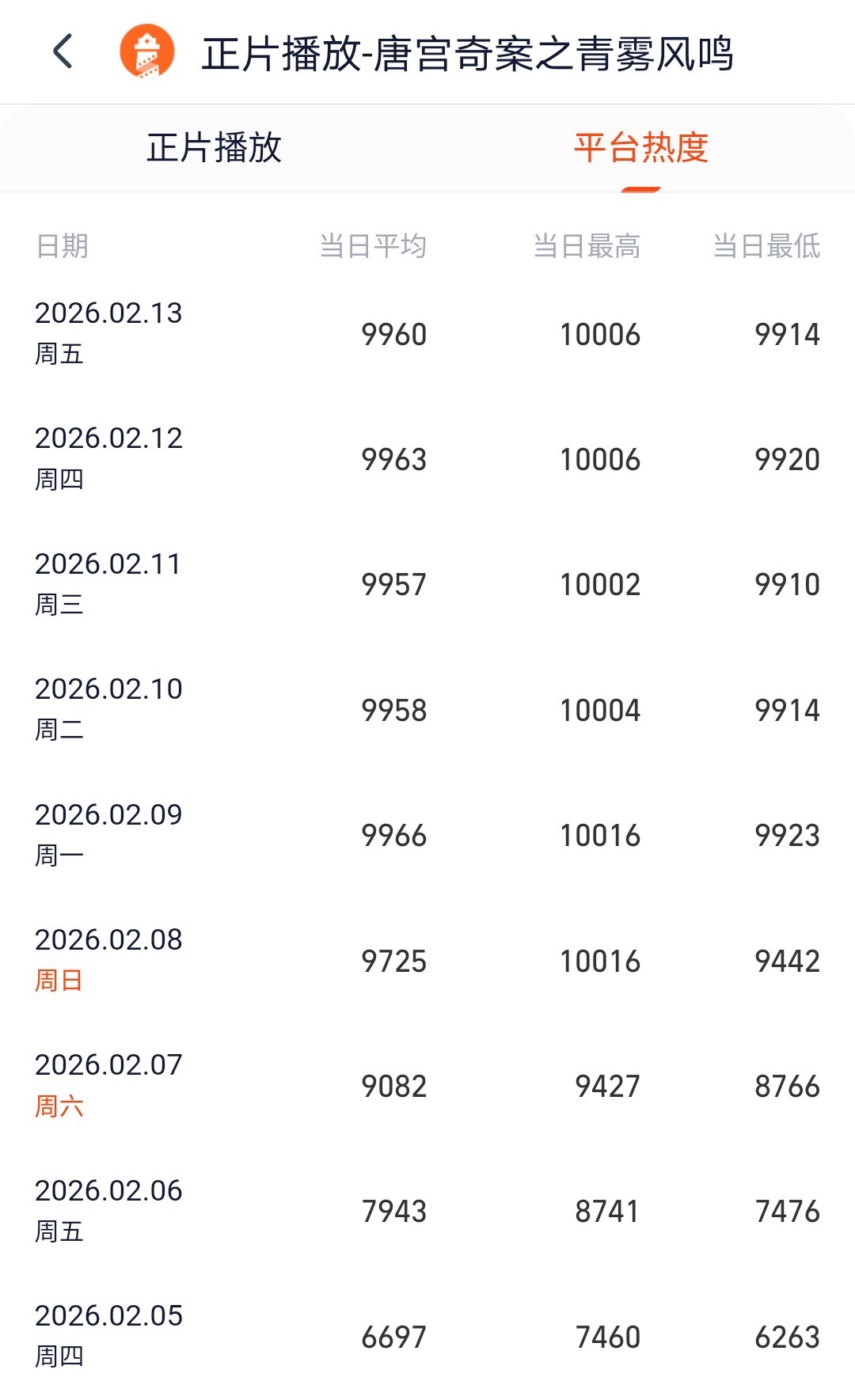Click the 当日最低 column header
Screen dimensions: 855x1400
coord(766,246)
